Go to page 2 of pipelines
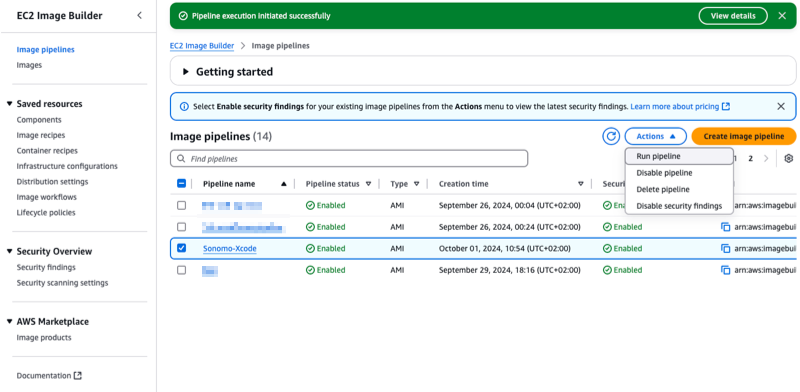The width and height of the screenshot is (800, 392). 751,159
